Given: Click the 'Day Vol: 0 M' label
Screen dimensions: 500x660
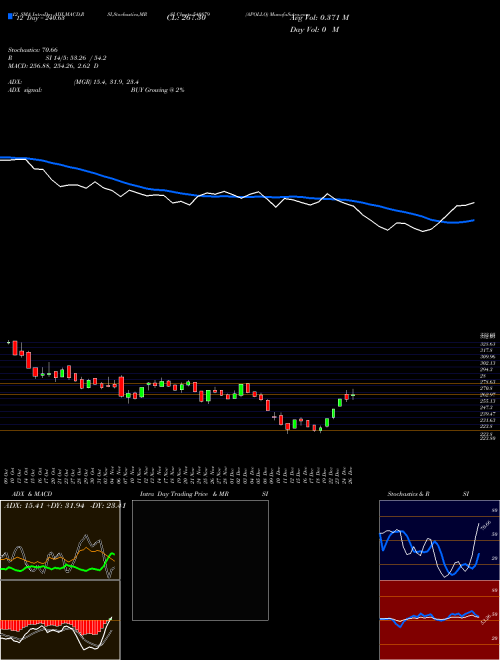Looking at the screenshot, I should tap(314, 30).
